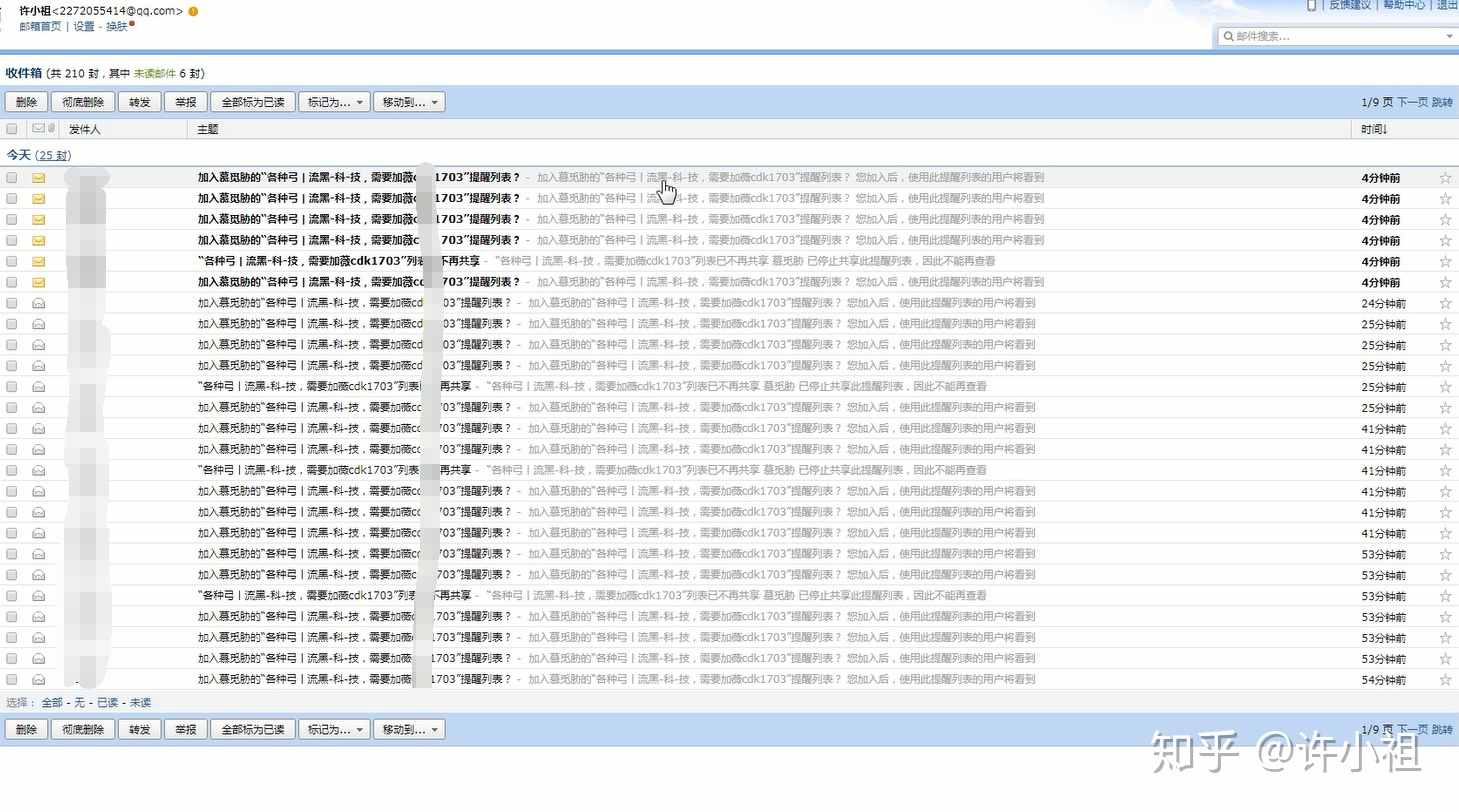The width and height of the screenshot is (1459, 812).
Task: Star the mail received 54分钟前
Action: (1445, 680)
